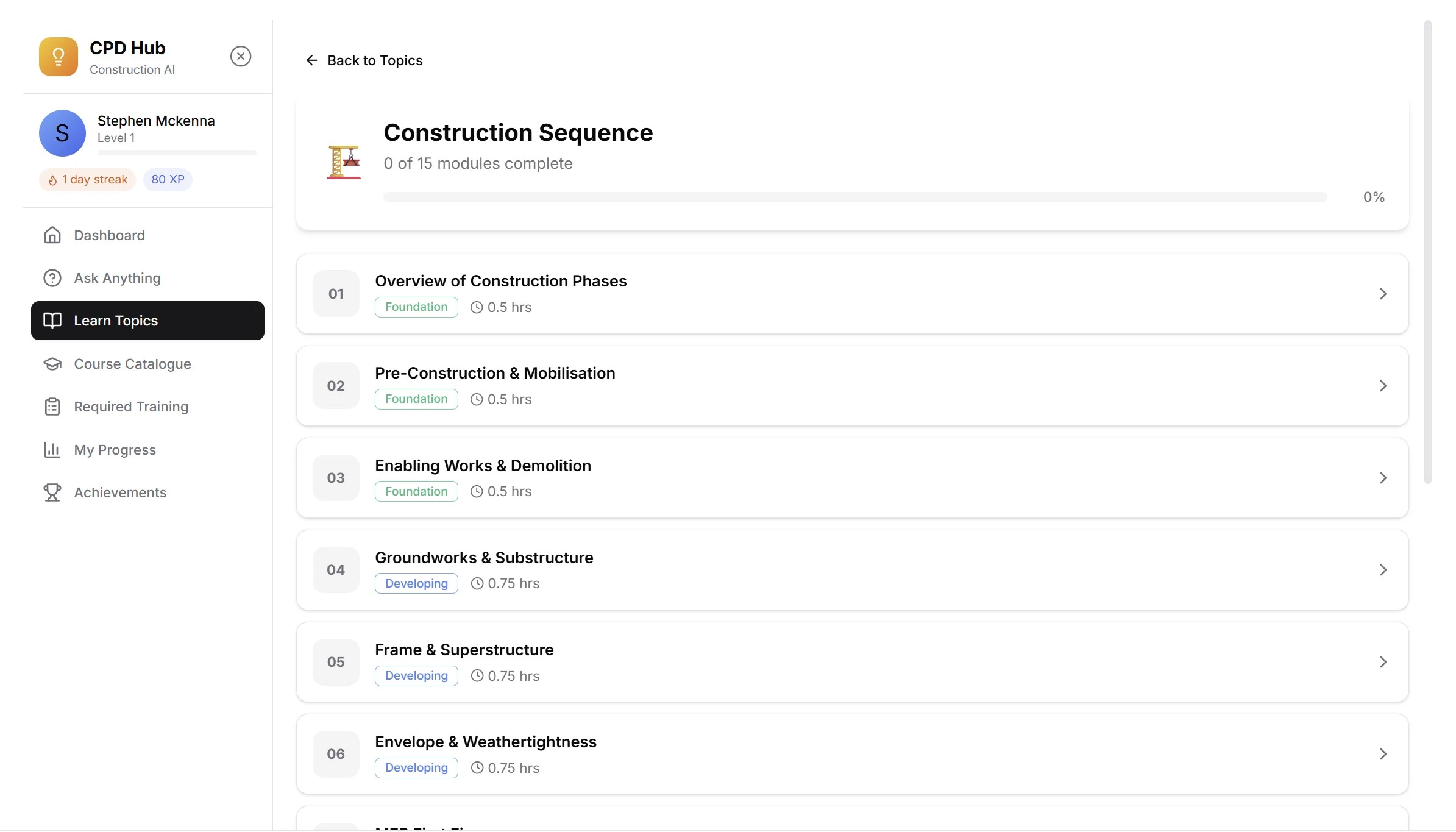The image size is (1456, 832).
Task: Click the 0% progress label
Action: coord(1374,197)
